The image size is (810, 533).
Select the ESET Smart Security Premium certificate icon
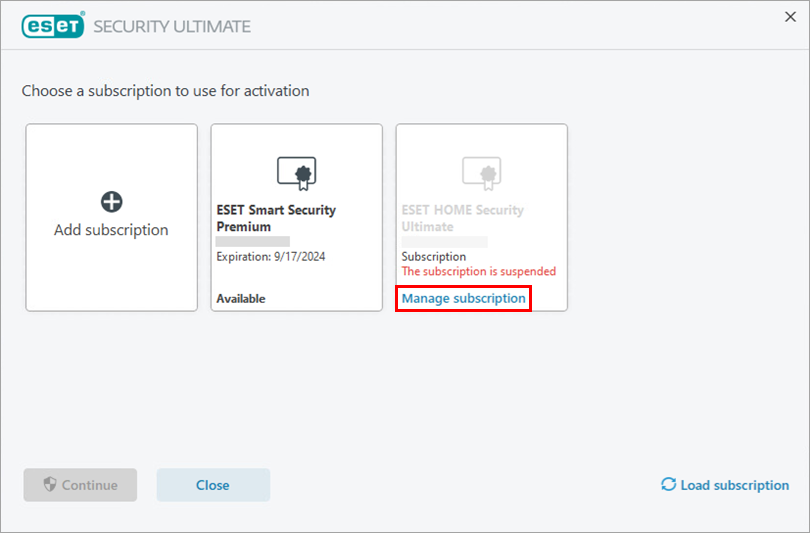(x=297, y=174)
